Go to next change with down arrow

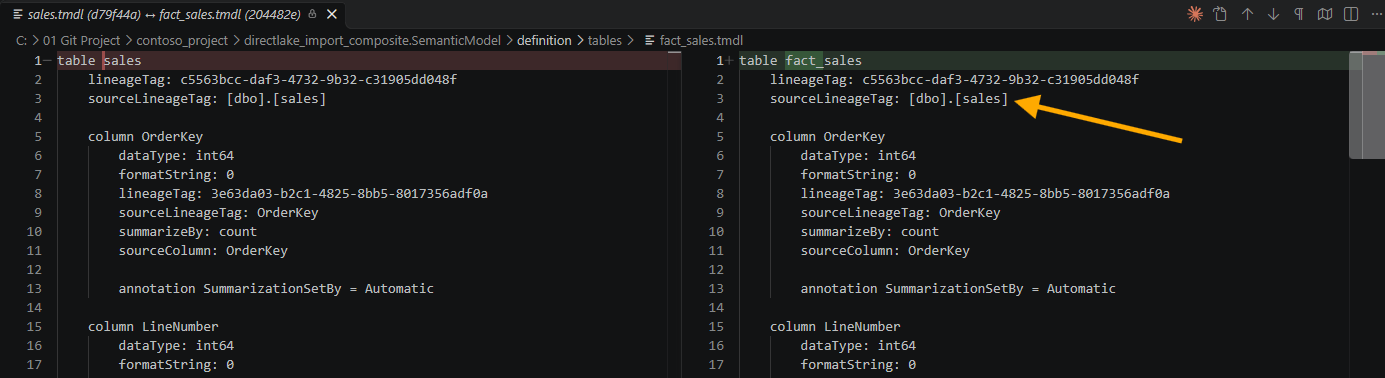pyautogui.click(x=1273, y=14)
